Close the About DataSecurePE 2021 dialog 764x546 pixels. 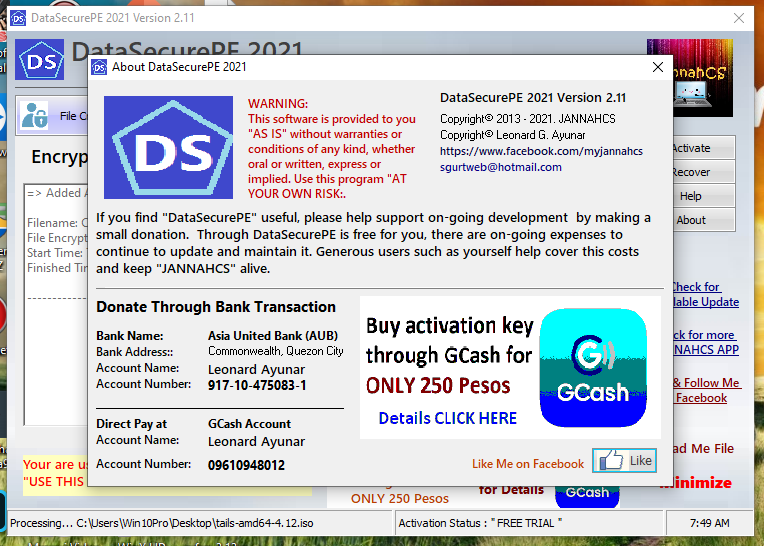tap(657, 67)
